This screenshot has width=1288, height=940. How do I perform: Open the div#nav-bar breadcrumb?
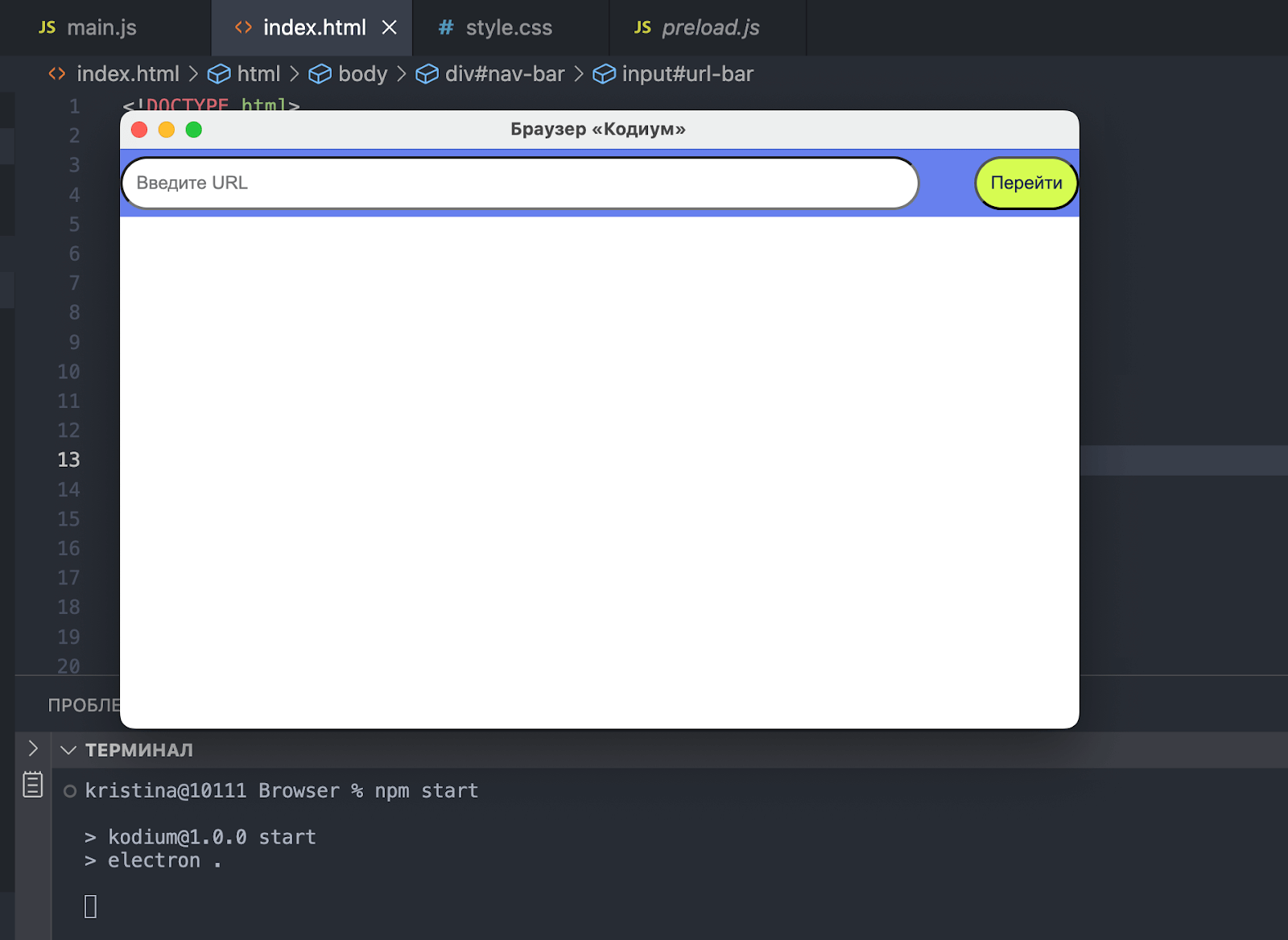click(x=504, y=74)
